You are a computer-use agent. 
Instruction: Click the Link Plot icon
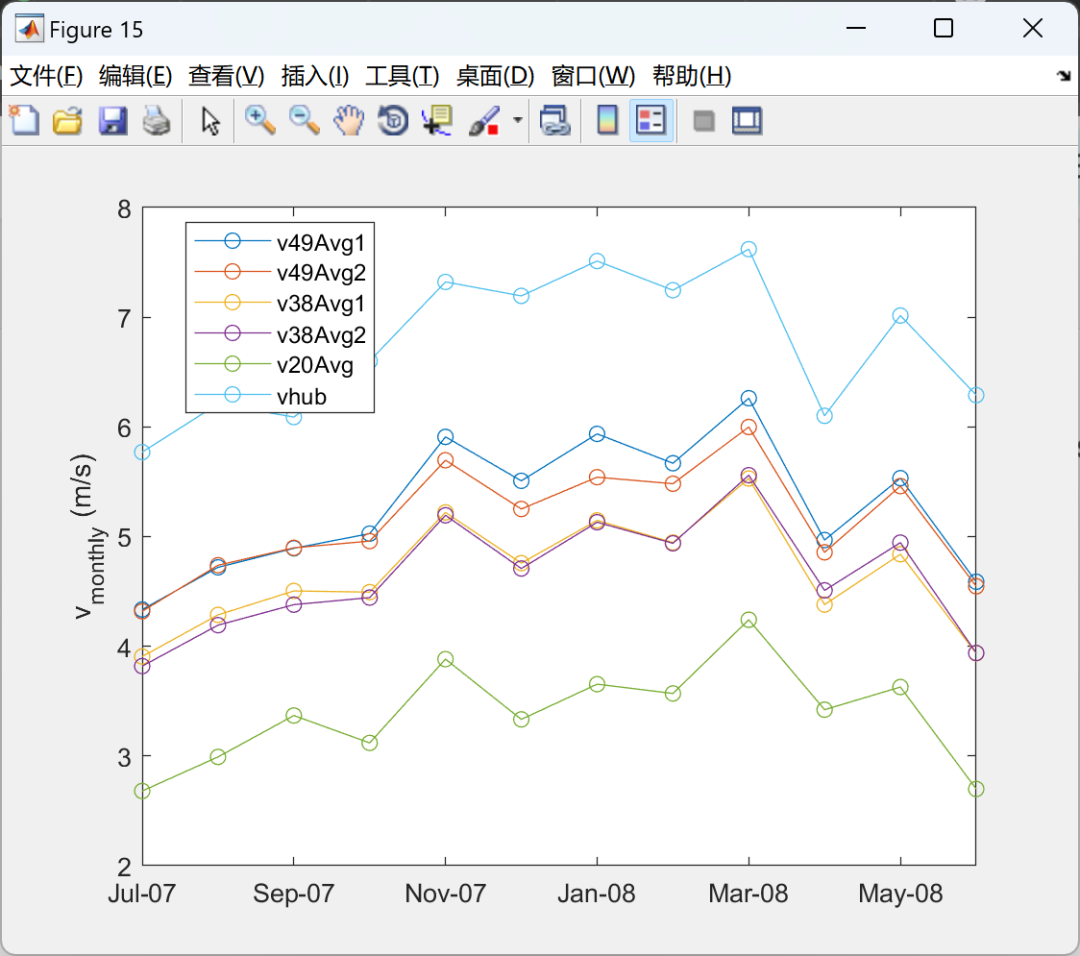tap(555, 121)
